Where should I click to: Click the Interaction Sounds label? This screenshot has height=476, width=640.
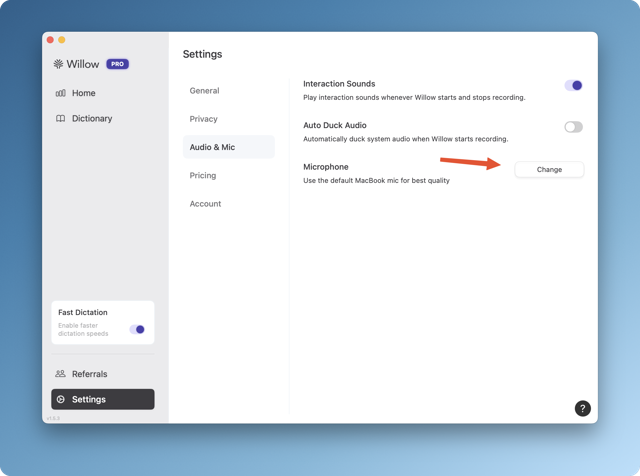[339, 84]
